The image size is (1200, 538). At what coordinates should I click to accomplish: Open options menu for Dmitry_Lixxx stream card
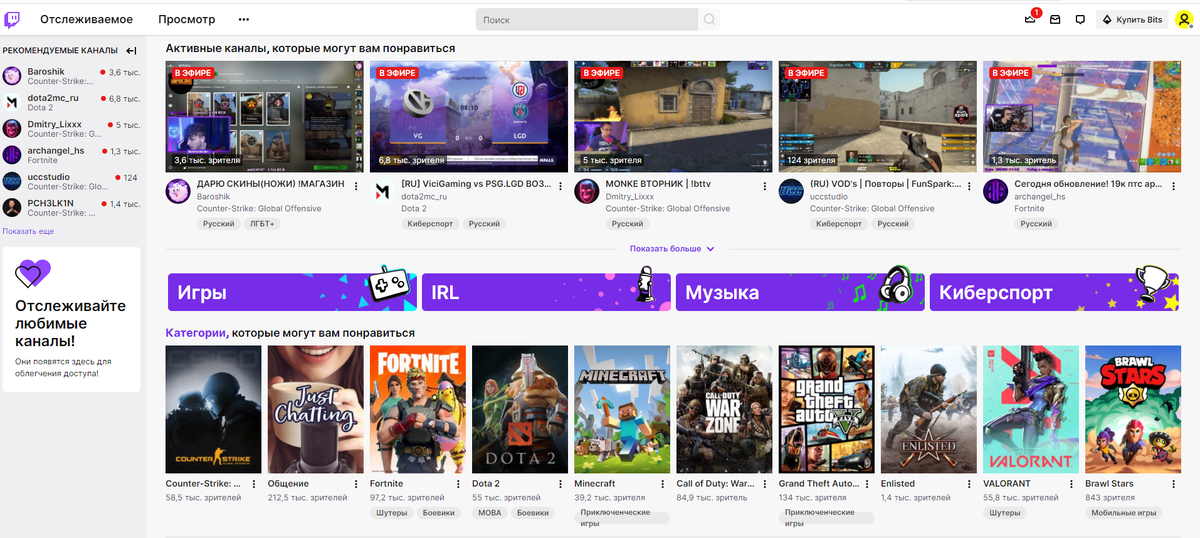[765, 186]
